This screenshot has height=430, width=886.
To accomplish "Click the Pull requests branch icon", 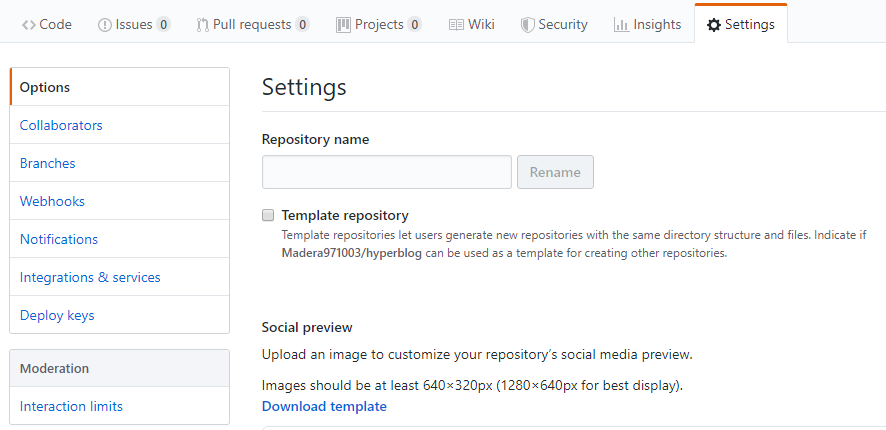I will click(x=202, y=25).
